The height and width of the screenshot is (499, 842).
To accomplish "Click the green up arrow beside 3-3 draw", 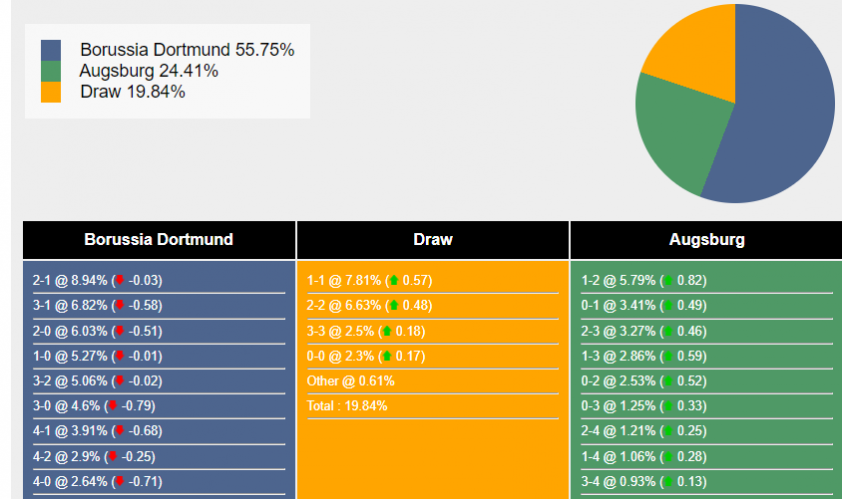I will [387, 331].
